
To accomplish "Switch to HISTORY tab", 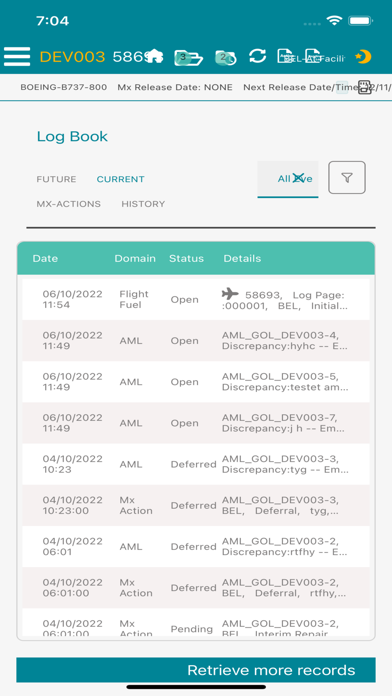I will 143,204.
